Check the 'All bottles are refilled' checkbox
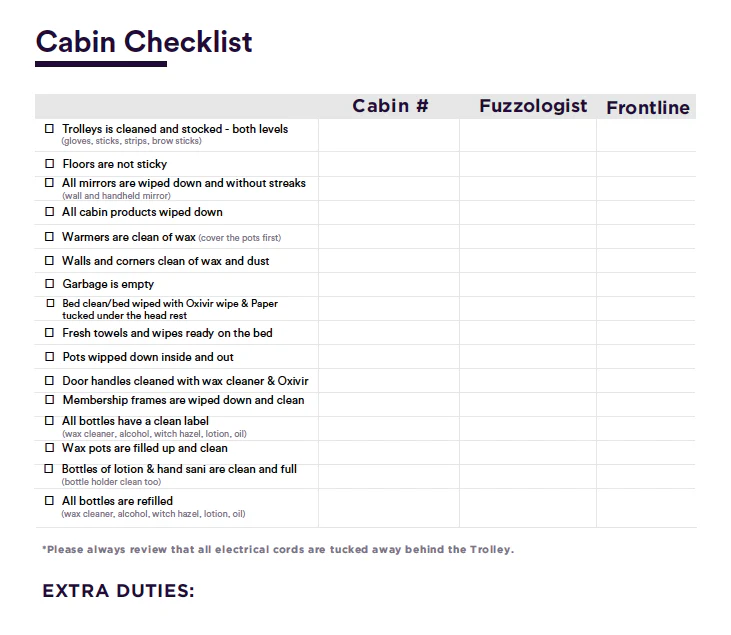The width and height of the screenshot is (731, 635). pos(50,501)
